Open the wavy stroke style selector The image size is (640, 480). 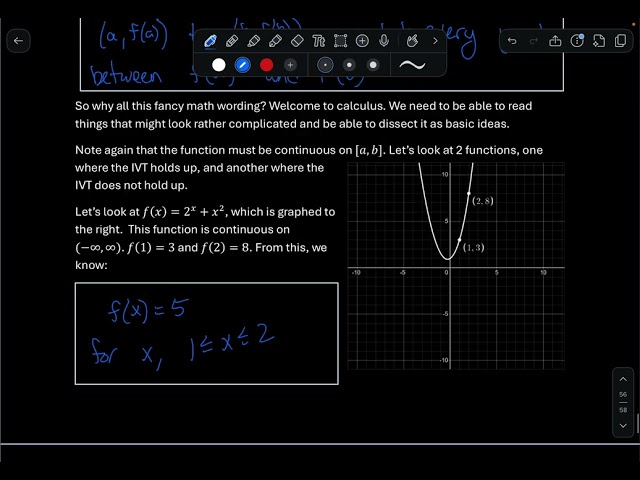[412, 65]
